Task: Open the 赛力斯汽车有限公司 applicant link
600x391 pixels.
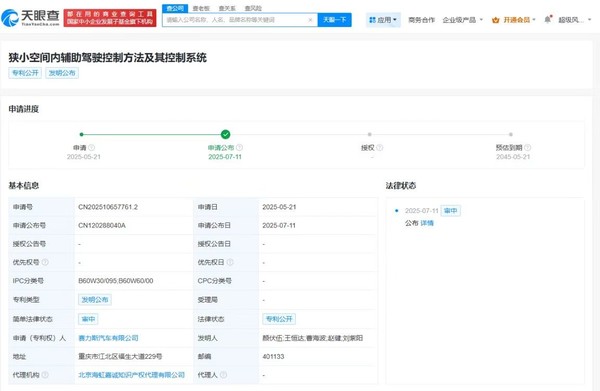Action: point(108,338)
